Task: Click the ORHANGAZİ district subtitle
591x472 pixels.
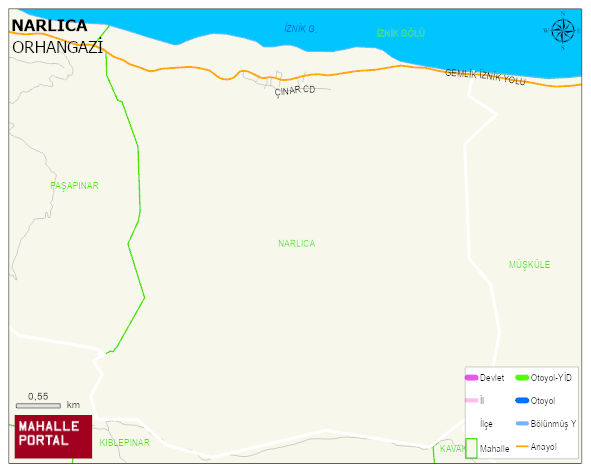Action: point(57,48)
